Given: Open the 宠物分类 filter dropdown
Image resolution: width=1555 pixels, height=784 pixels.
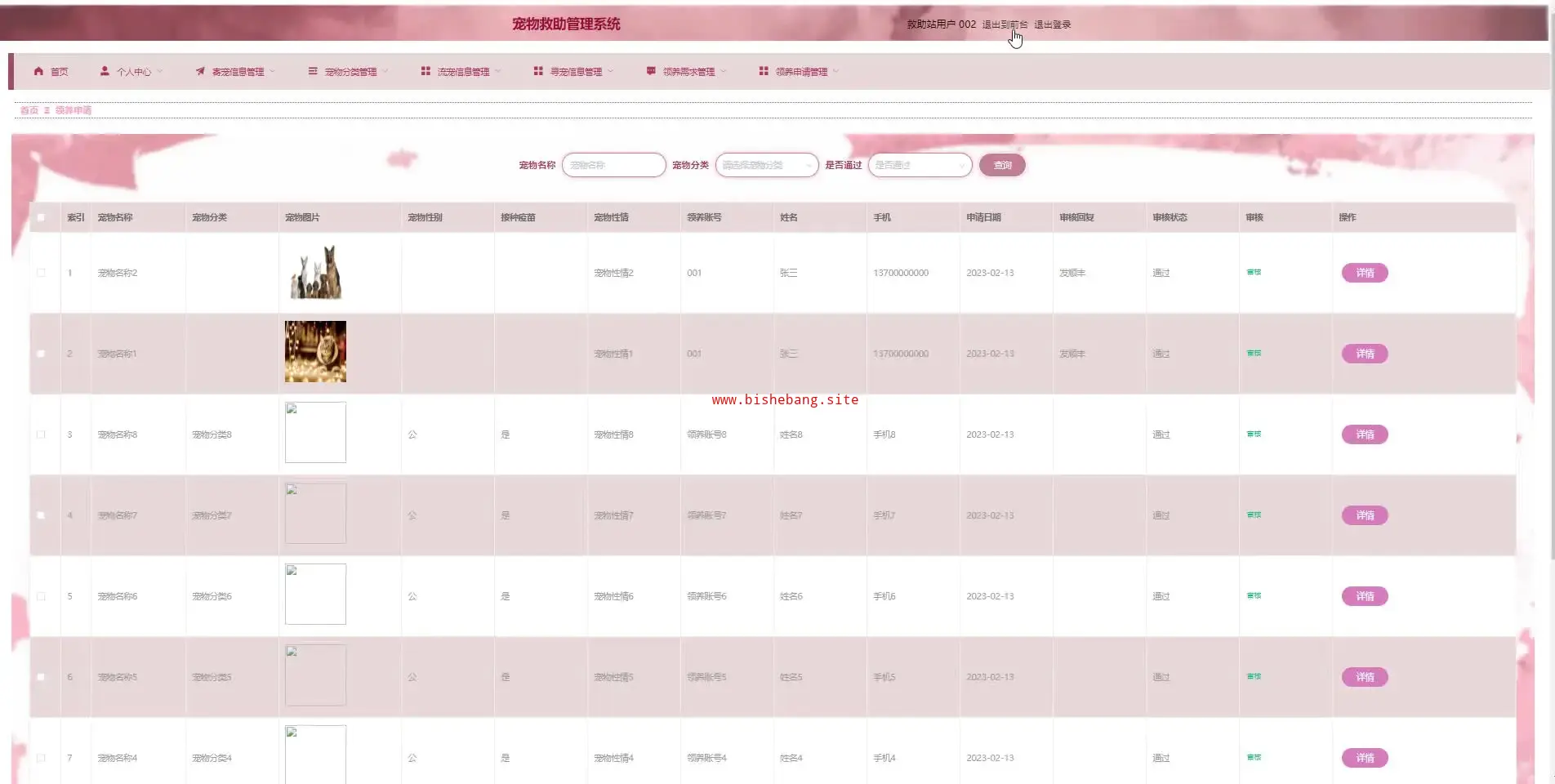Looking at the screenshot, I should (x=767, y=165).
